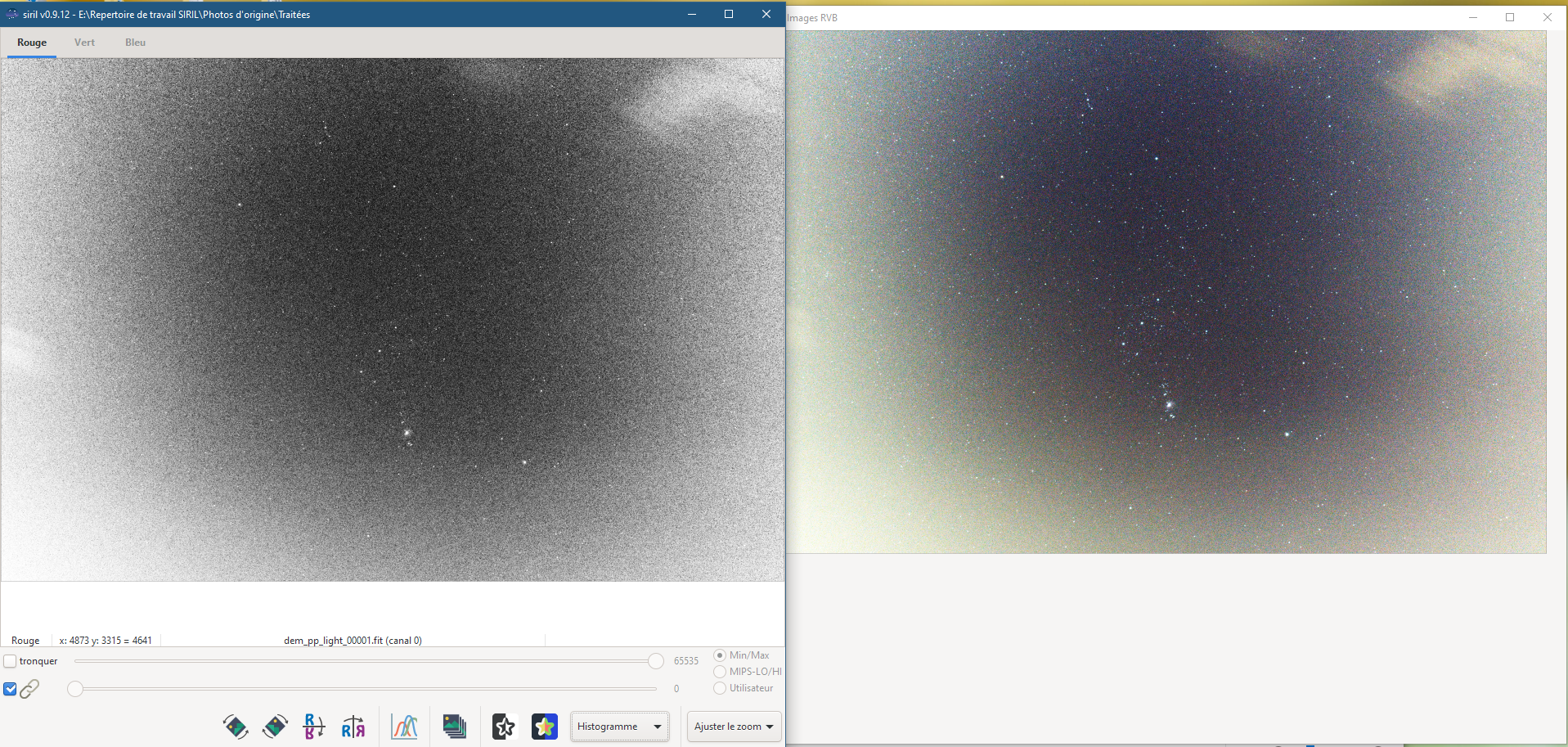Select the Utilisateur radio option
Image resolution: width=1568 pixels, height=747 pixels.
(720, 688)
